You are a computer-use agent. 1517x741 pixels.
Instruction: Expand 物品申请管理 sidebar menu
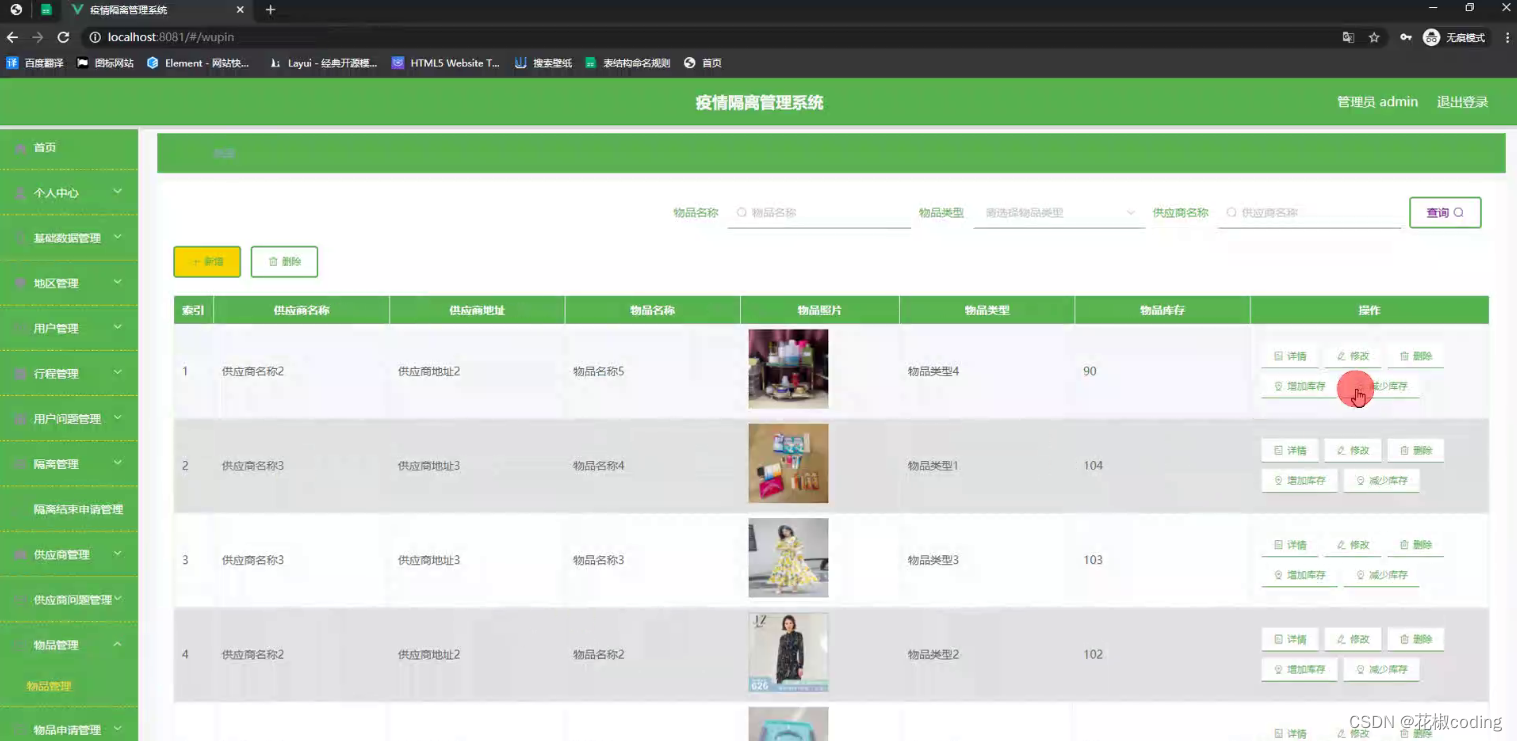point(69,729)
